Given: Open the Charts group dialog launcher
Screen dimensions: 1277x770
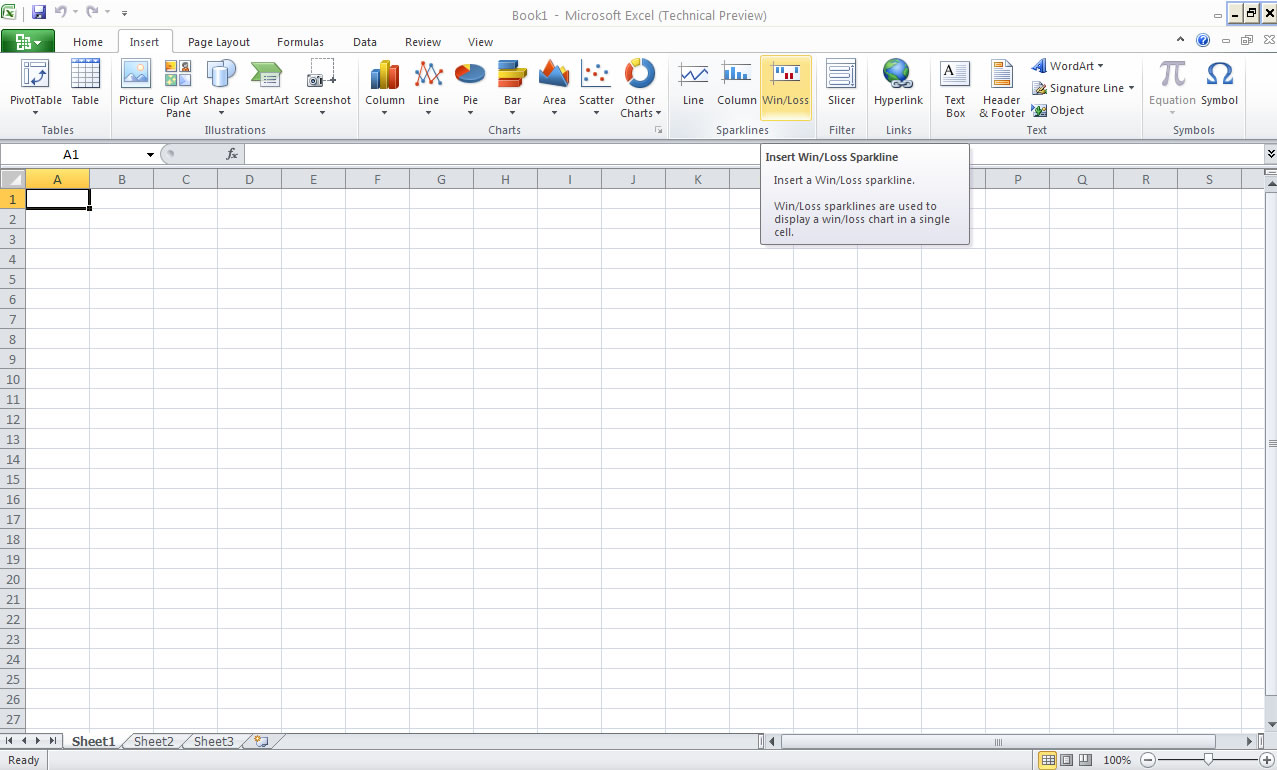Looking at the screenshot, I should 658,131.
